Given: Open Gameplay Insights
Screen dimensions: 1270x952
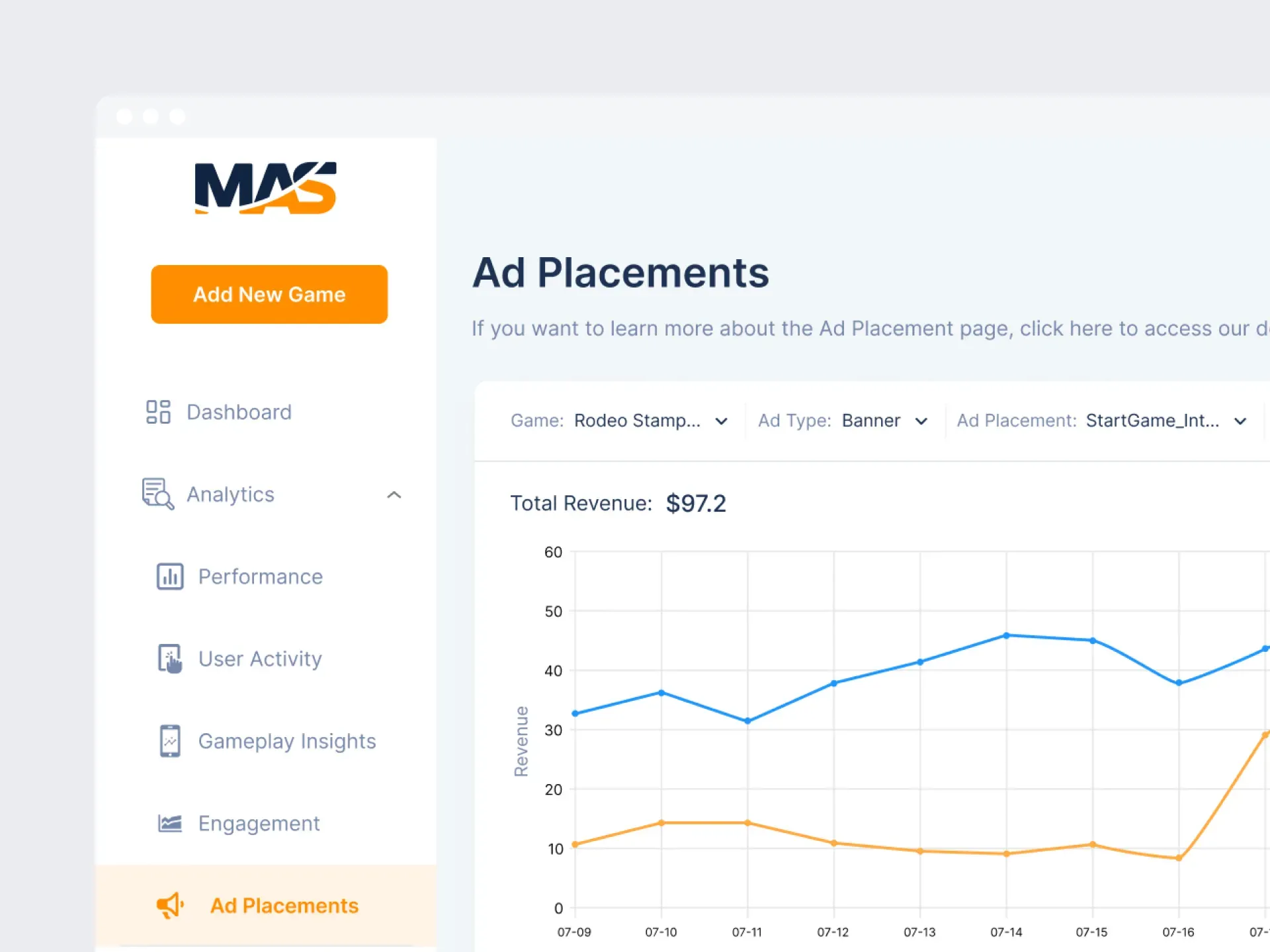Looking at the screenshot, I should coord(287,741).
